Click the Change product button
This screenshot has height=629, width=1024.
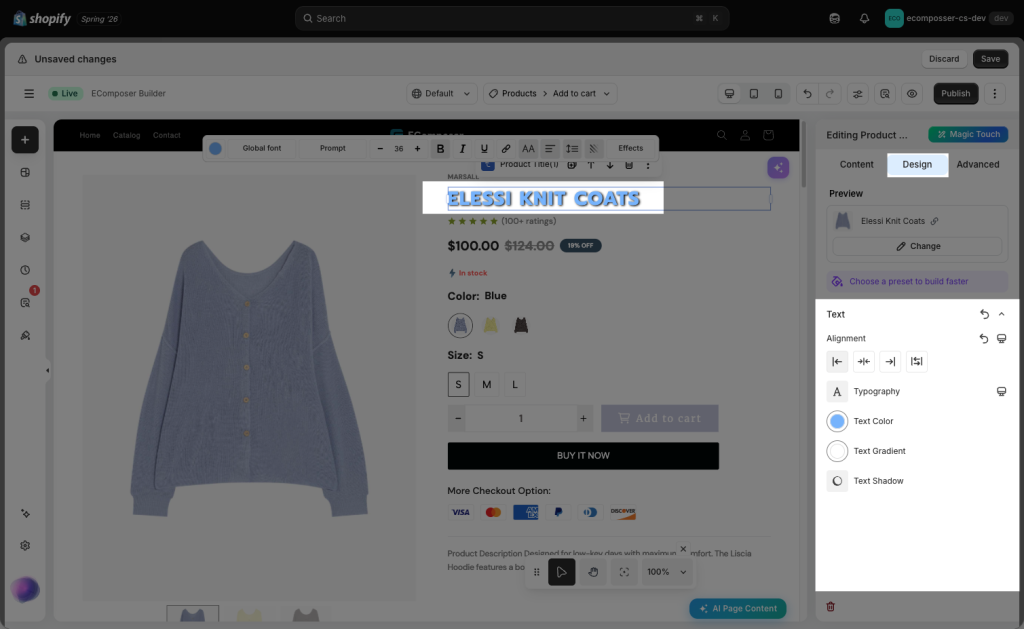click(918, 246)
